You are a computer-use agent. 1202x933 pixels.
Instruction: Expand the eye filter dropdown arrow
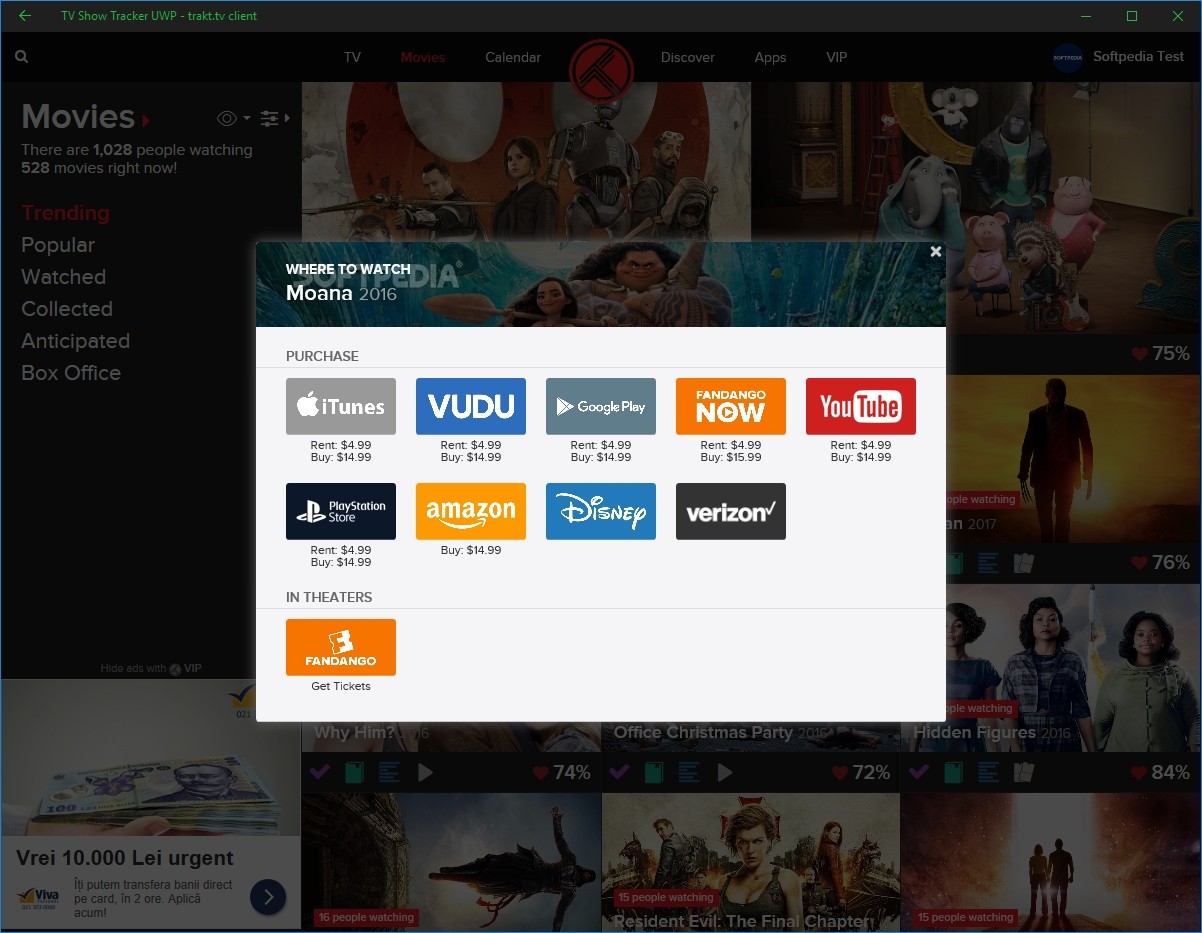point(246,118)
